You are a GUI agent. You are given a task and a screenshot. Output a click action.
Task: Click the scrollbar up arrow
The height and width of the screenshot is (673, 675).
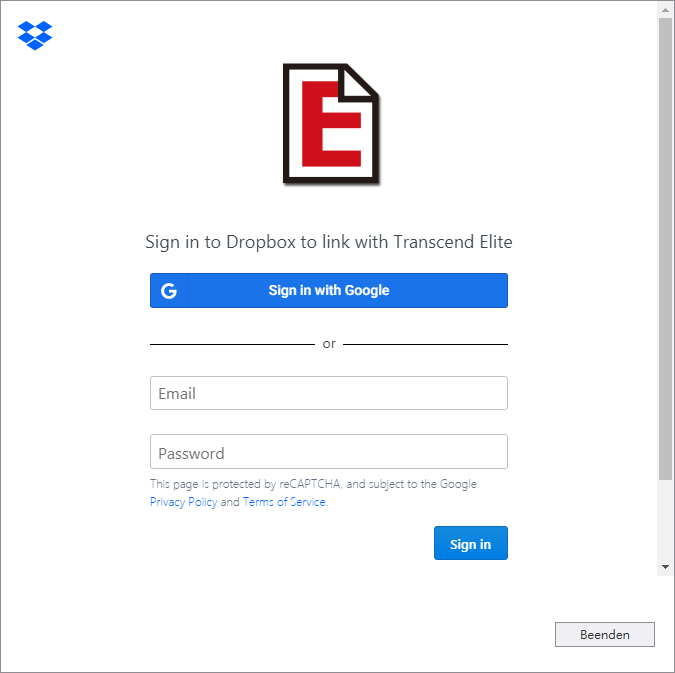coord(666,10)
